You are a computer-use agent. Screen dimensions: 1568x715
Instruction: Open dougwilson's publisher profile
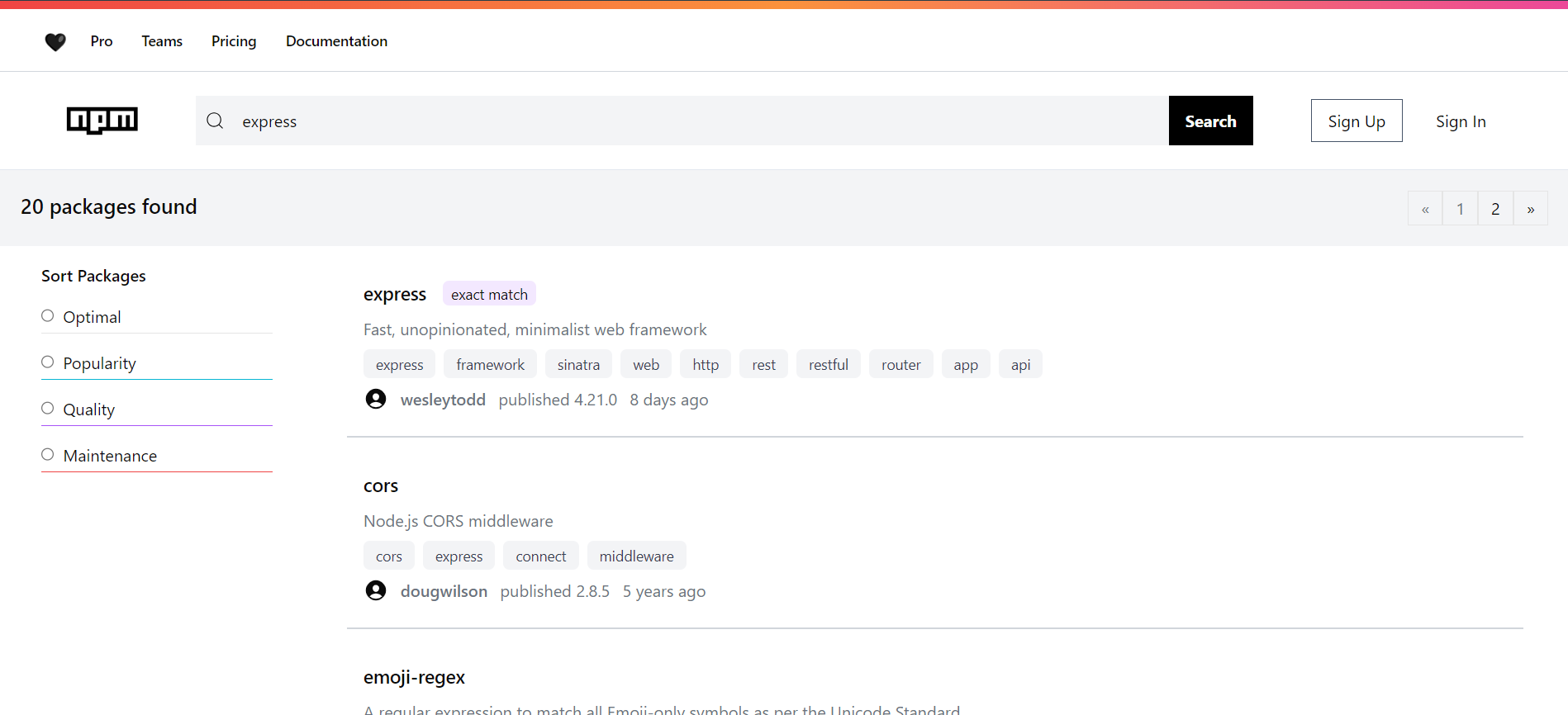pyautogui.click(x=444, y=591)
